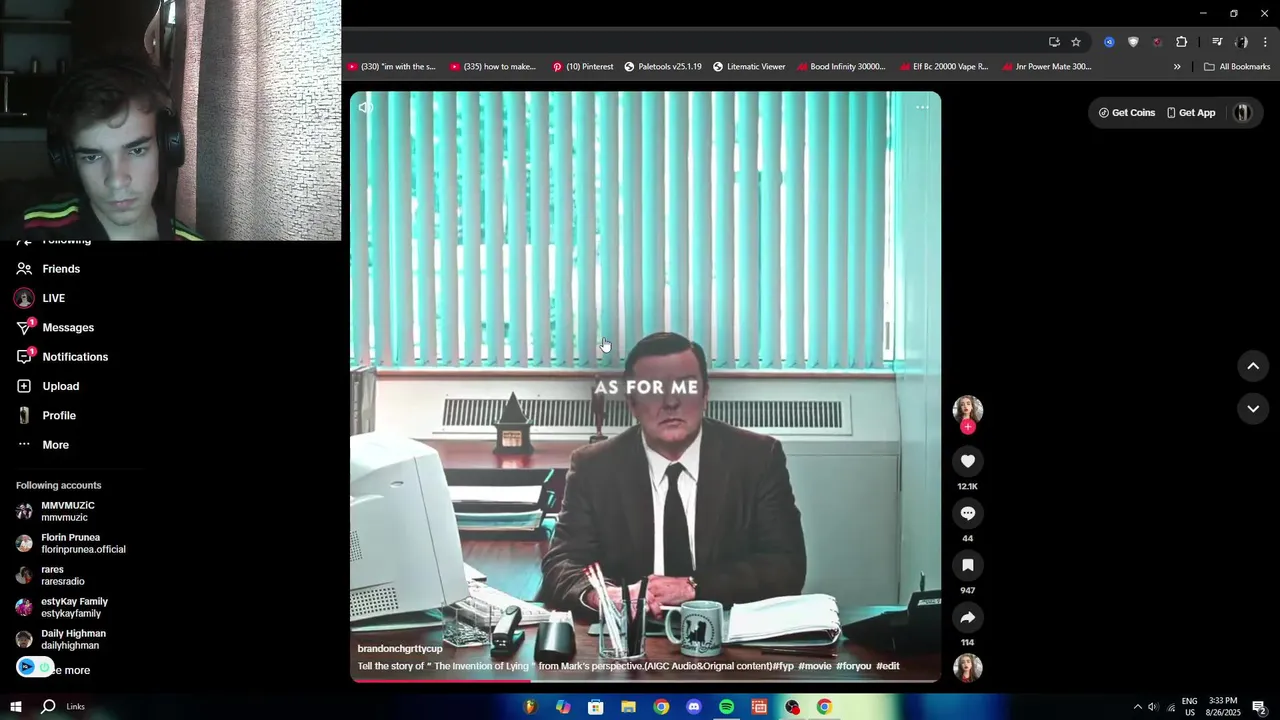The image size is (1280, 720).
Task: Open the #fyp hashtag in caption
Action: 783,666
